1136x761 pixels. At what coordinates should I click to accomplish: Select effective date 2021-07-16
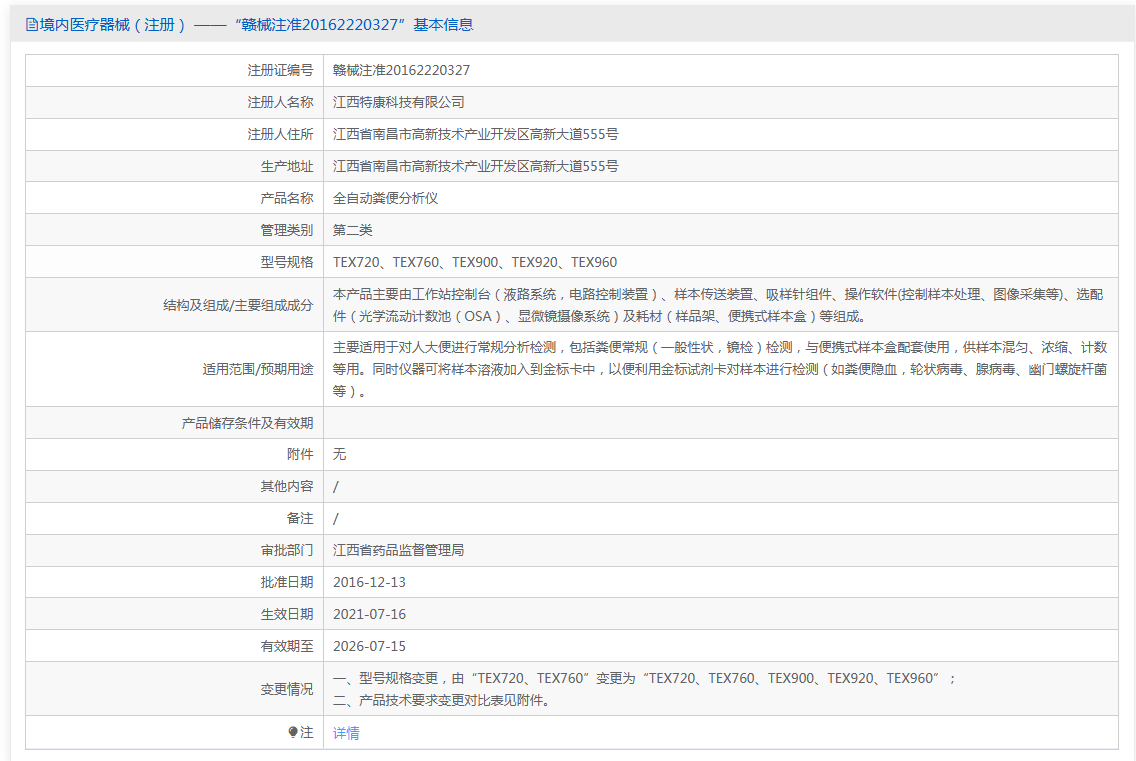pyautogui.click(x=369, y=614)
